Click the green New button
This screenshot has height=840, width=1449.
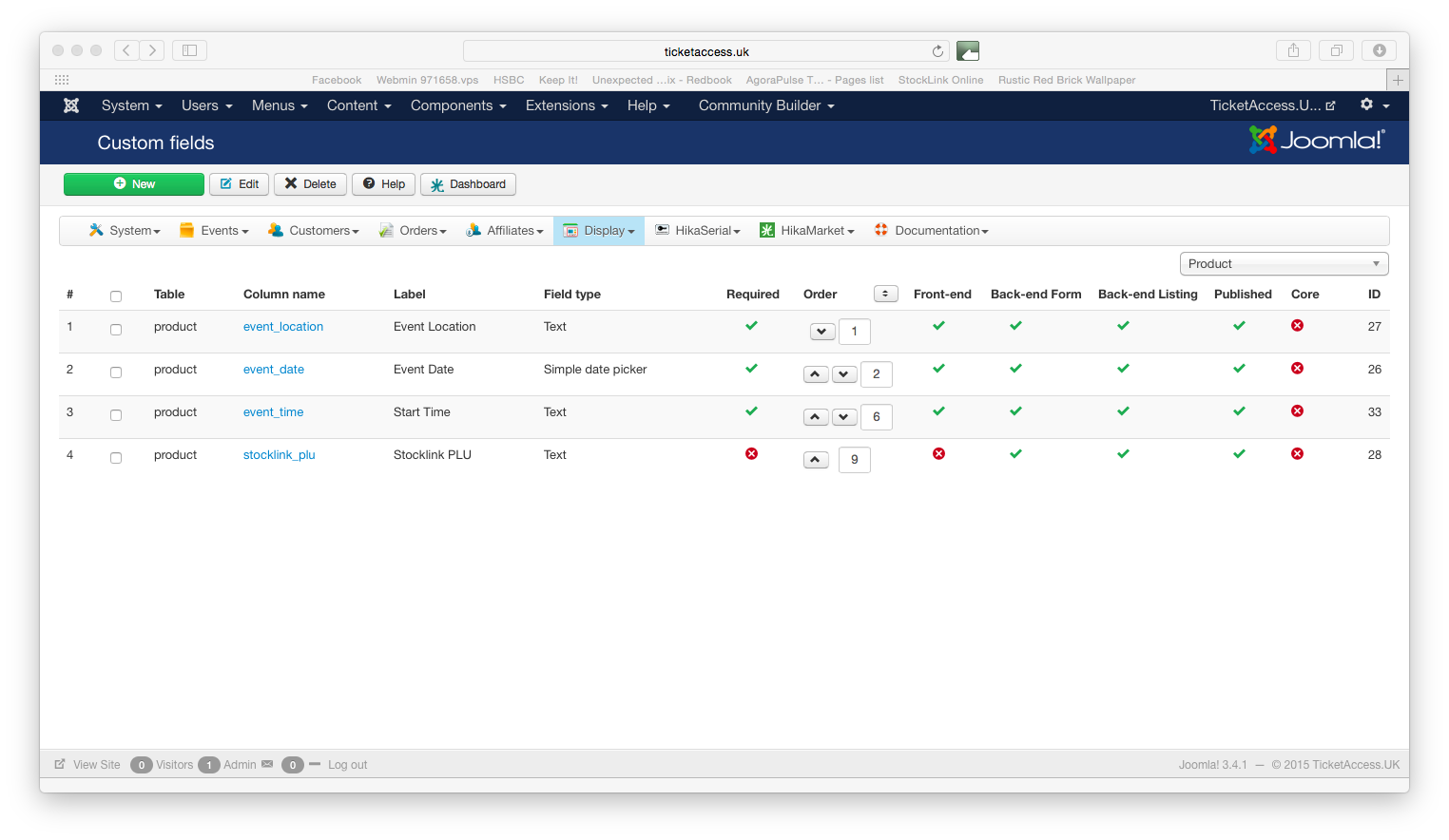point(134,184)
